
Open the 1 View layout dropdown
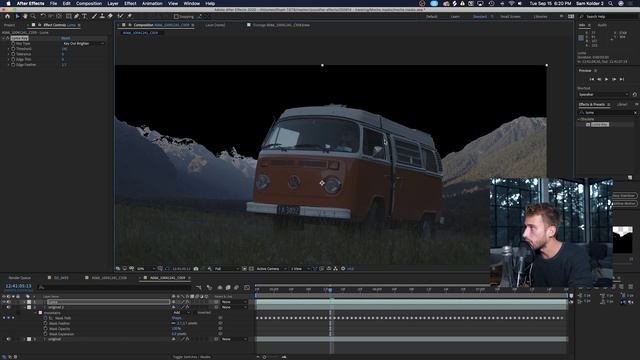coord(299,269)
